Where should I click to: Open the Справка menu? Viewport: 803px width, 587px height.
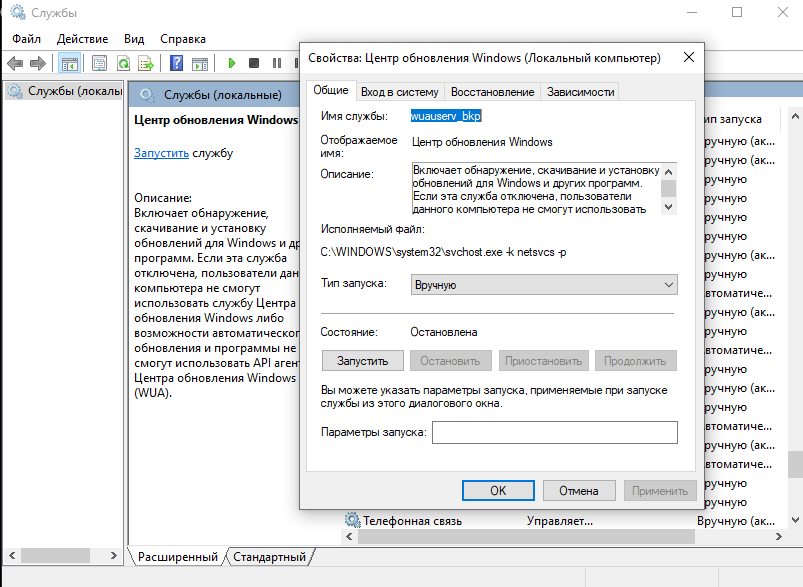[x=183, y=39]
